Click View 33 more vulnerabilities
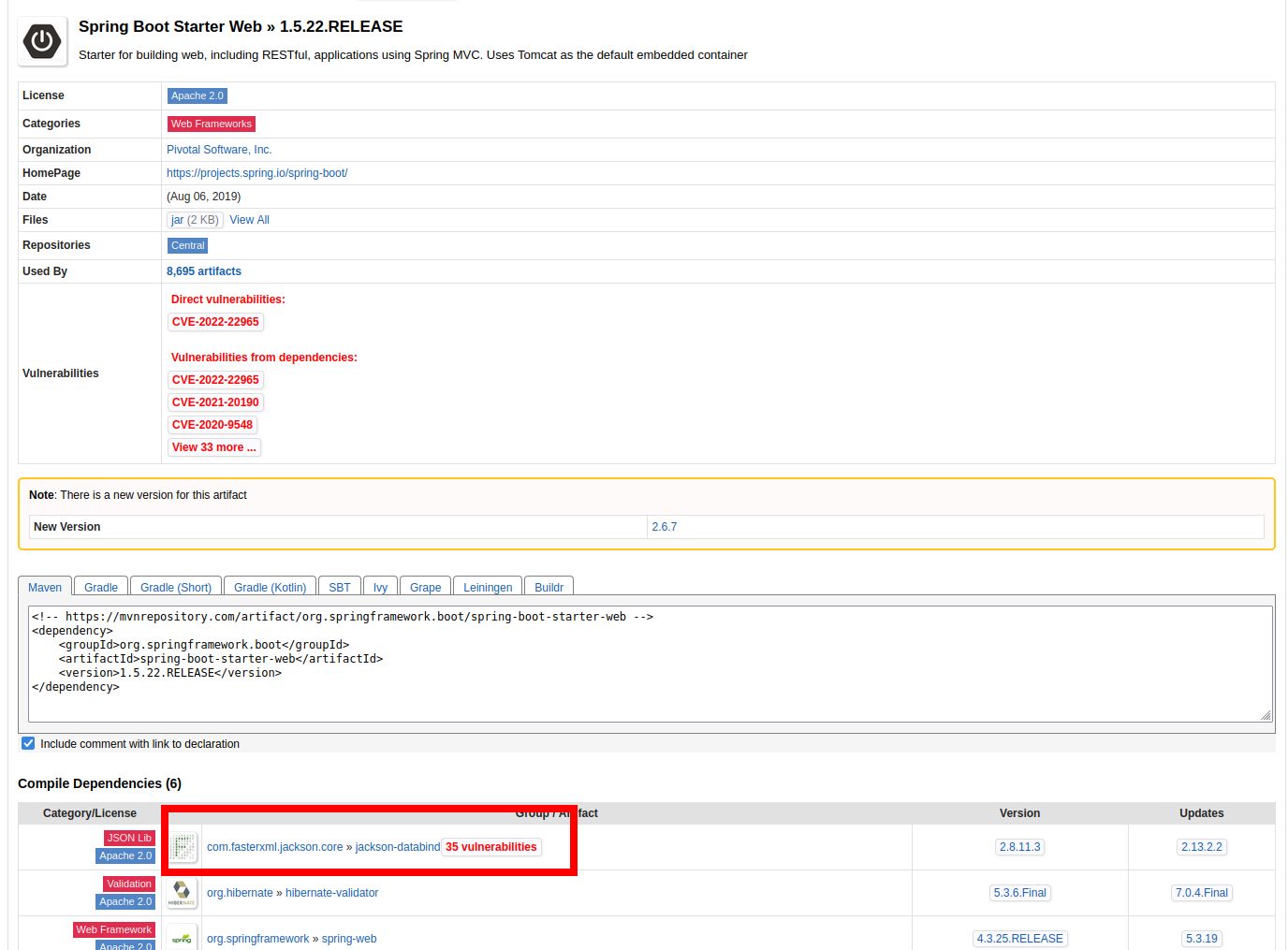 (x=214, y=447)
